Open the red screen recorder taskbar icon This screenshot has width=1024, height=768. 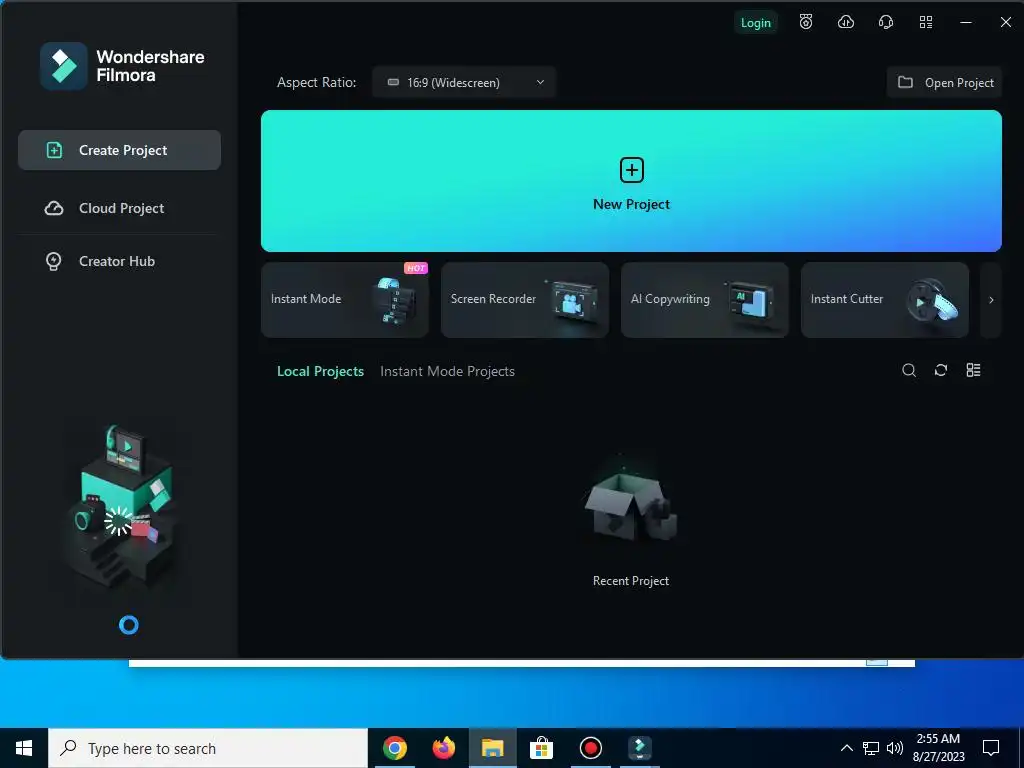[590, 748]
